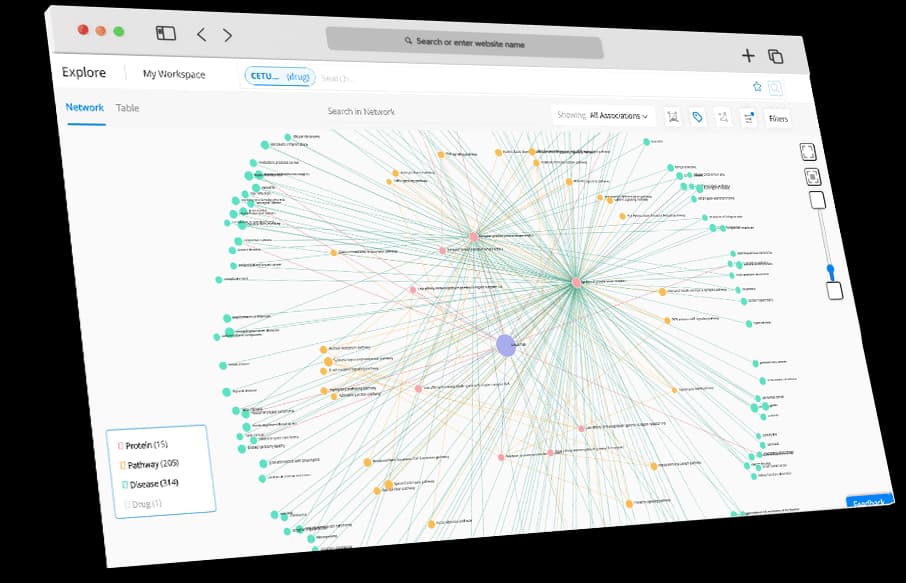Viewport: 906px width, 583px height.
Task: Click the graph layout icon left of settings
Action: 722,118
